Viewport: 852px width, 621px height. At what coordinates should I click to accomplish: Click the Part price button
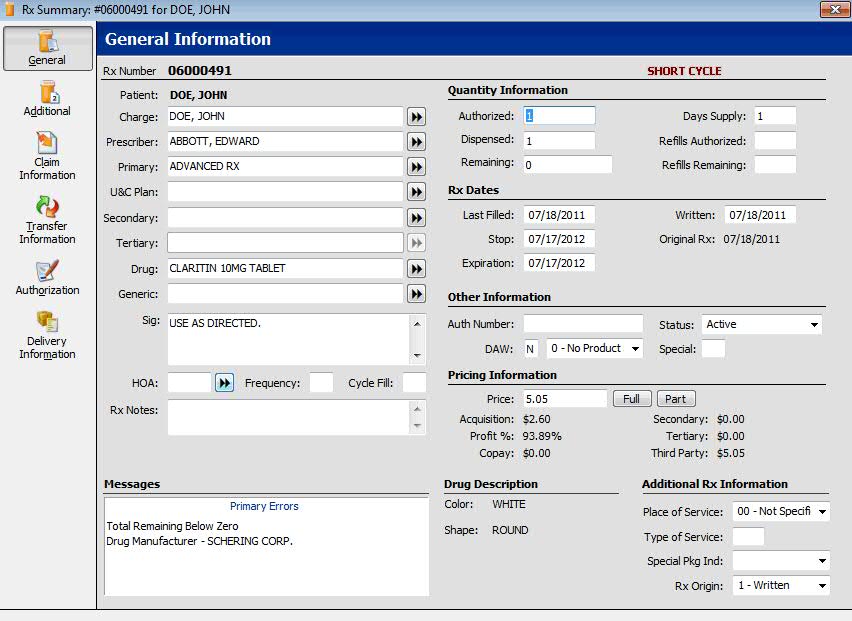tap(676, 399)
